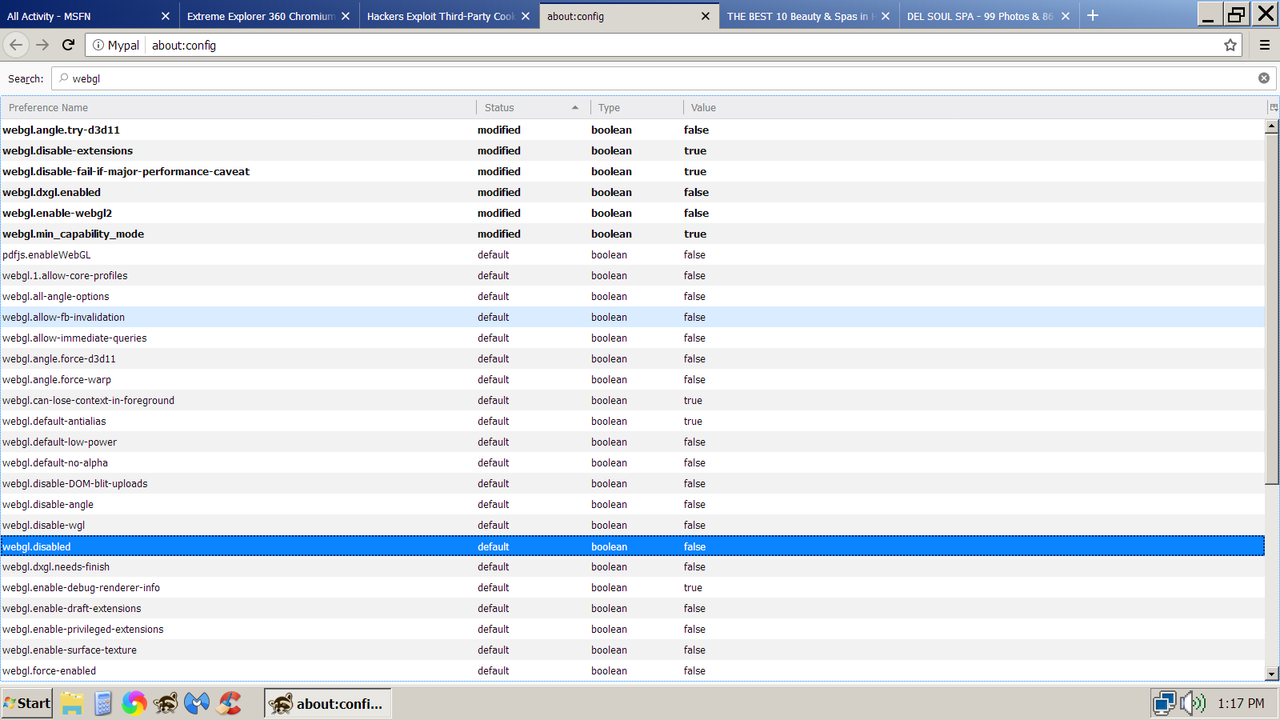Close the All Activity - MSFN tab
This screenshot has height=720, width=1280.
coord(165,16)
